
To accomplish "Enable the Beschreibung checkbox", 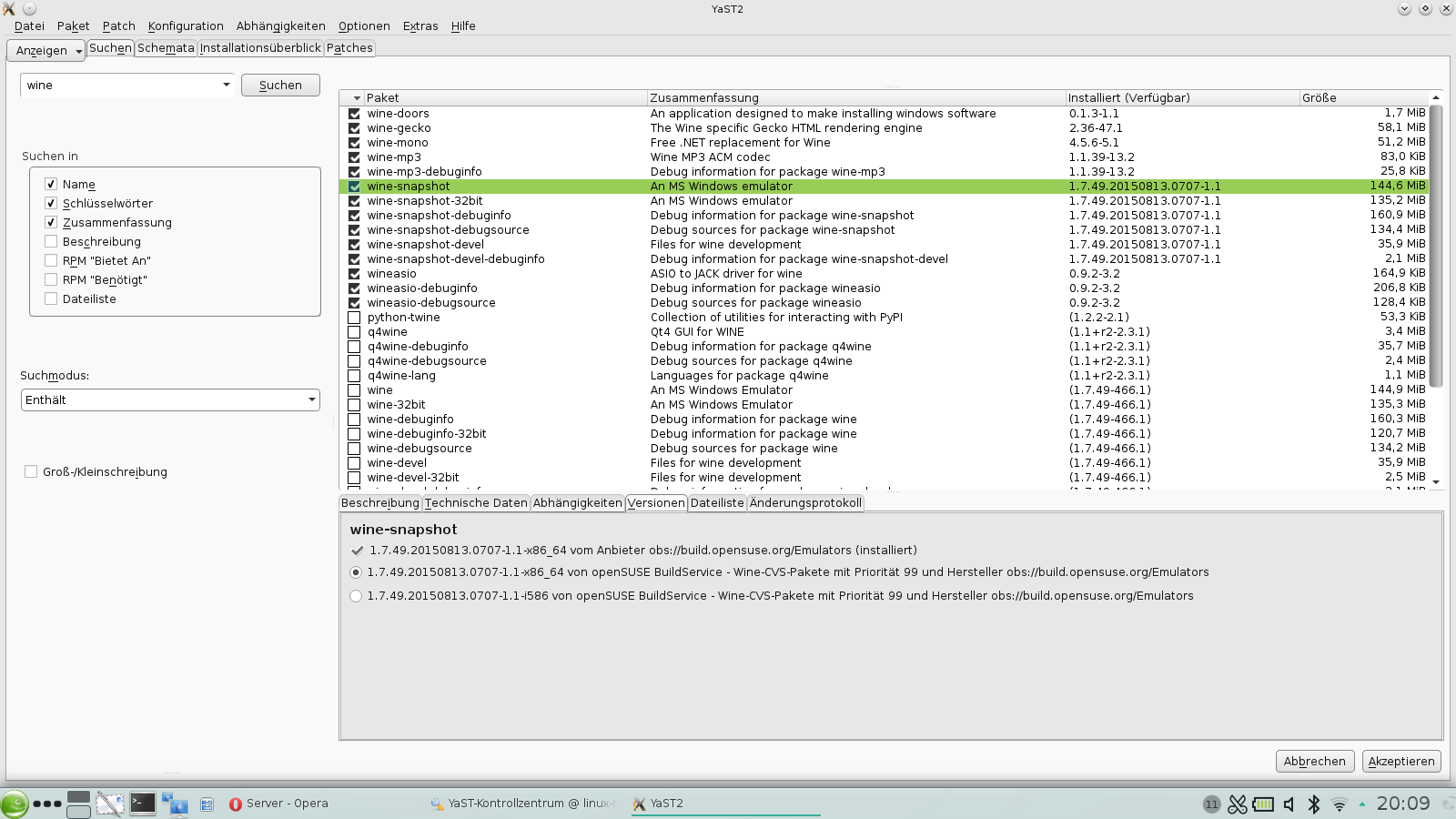I will (51, 241).
